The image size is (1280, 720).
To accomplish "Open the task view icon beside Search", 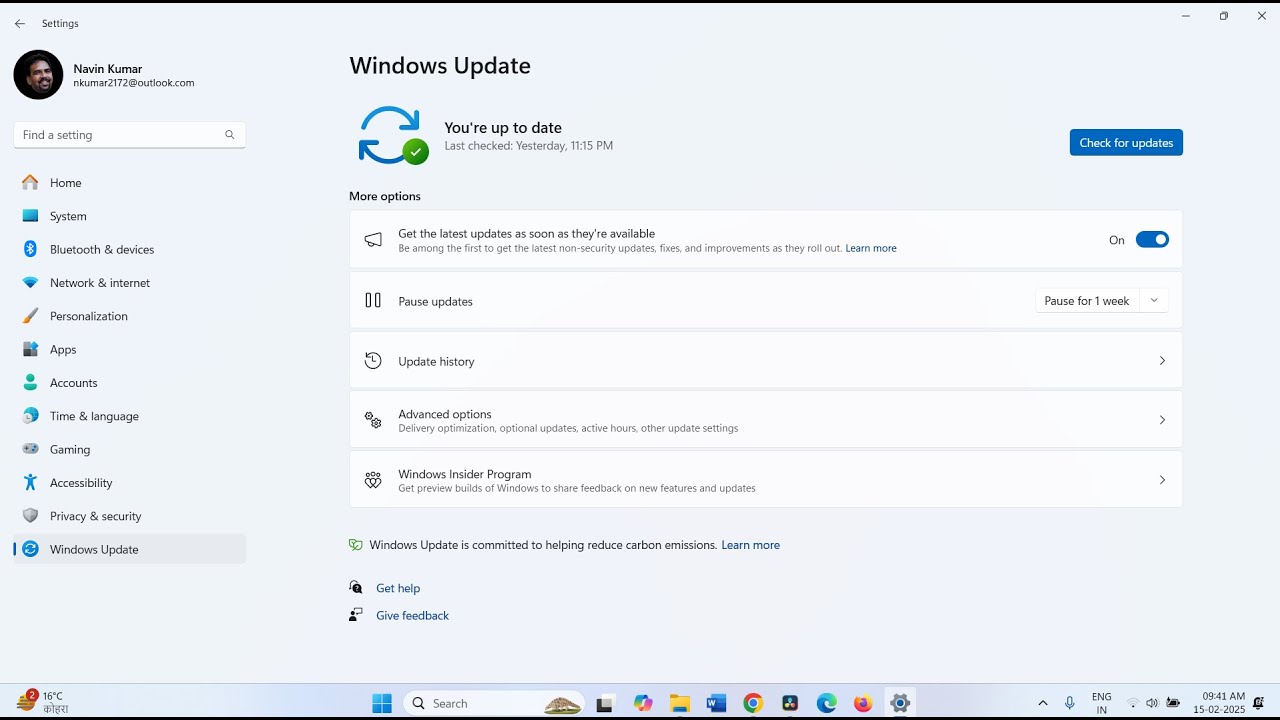I will tap(605, 703).
